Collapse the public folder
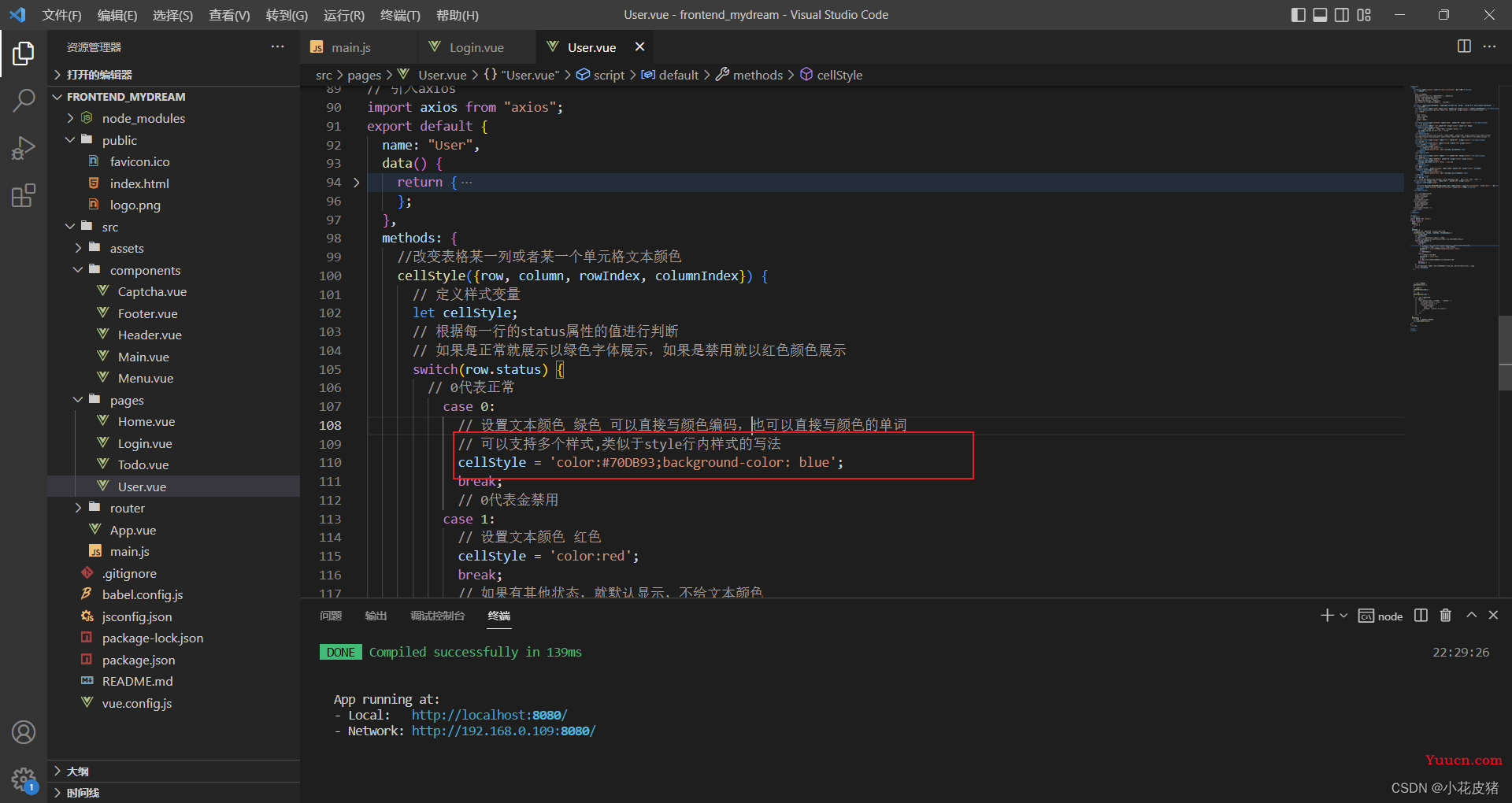 point(173,140)
